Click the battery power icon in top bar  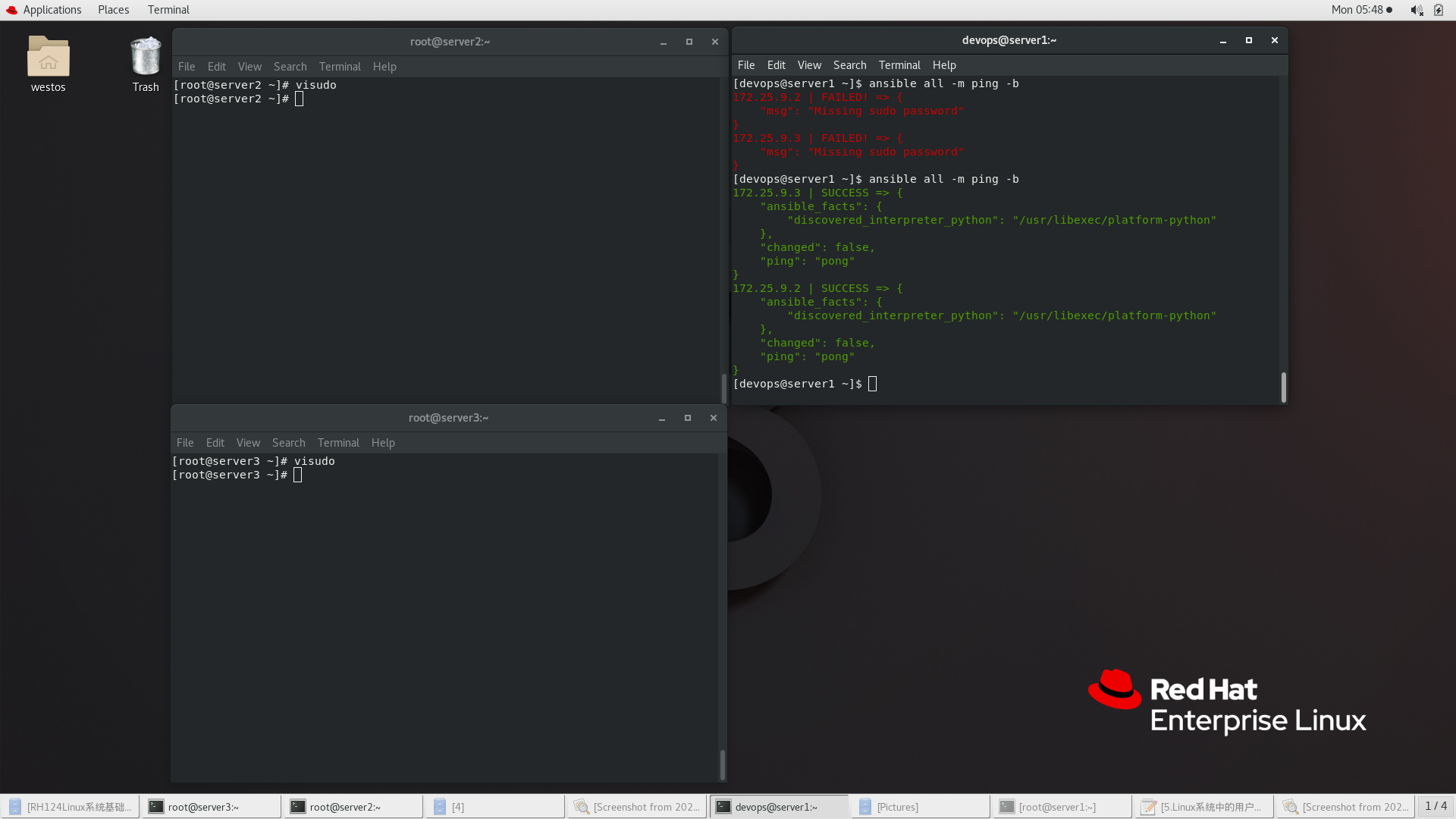(x=1439, y=10)
